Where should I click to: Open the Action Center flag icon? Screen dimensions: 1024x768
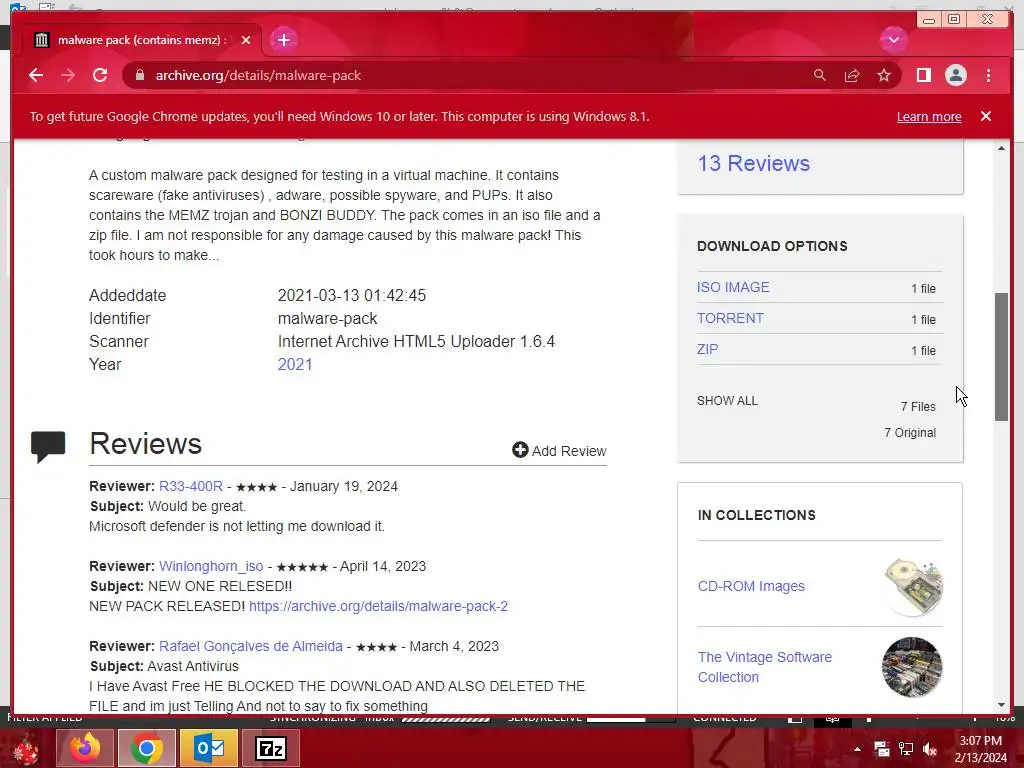(882, 749)
